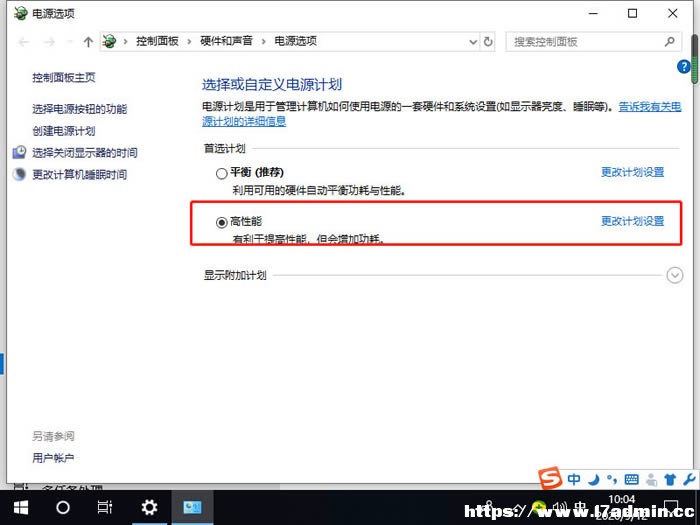Open 更改计划设置 for the 平衡 plan

coord(632,172)
